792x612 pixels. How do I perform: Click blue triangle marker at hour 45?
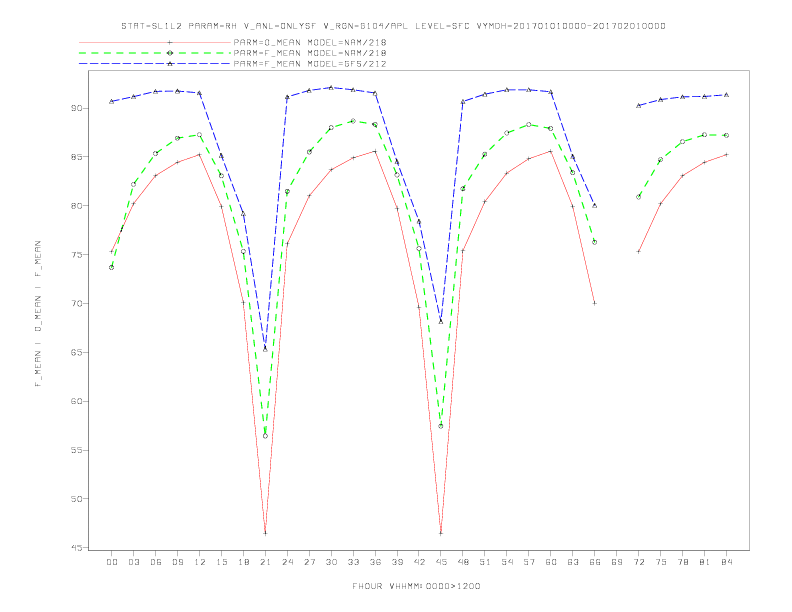point(441,321)
